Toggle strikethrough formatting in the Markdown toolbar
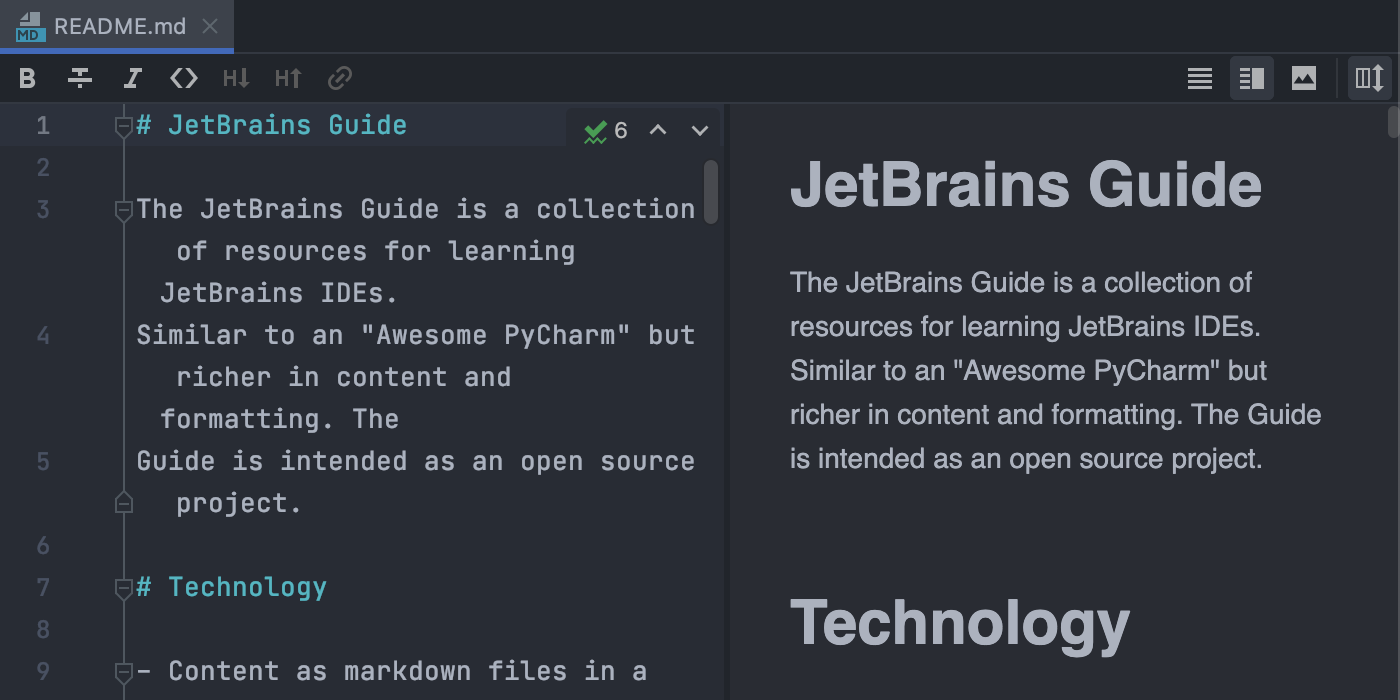This screenshot has height=700, width=1400. click(80, 78)
